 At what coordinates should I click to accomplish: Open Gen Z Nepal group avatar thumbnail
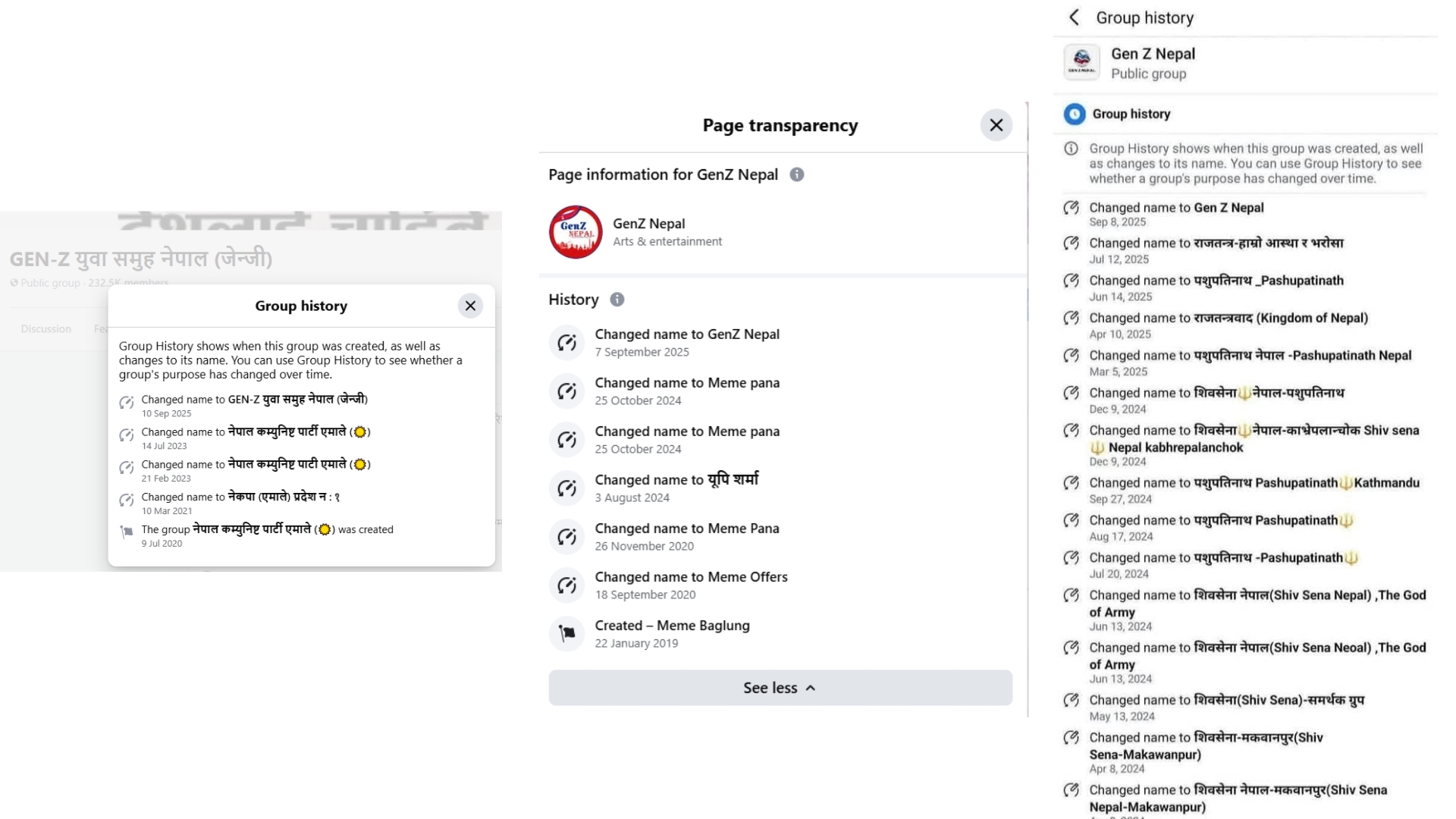(1082, 62)
